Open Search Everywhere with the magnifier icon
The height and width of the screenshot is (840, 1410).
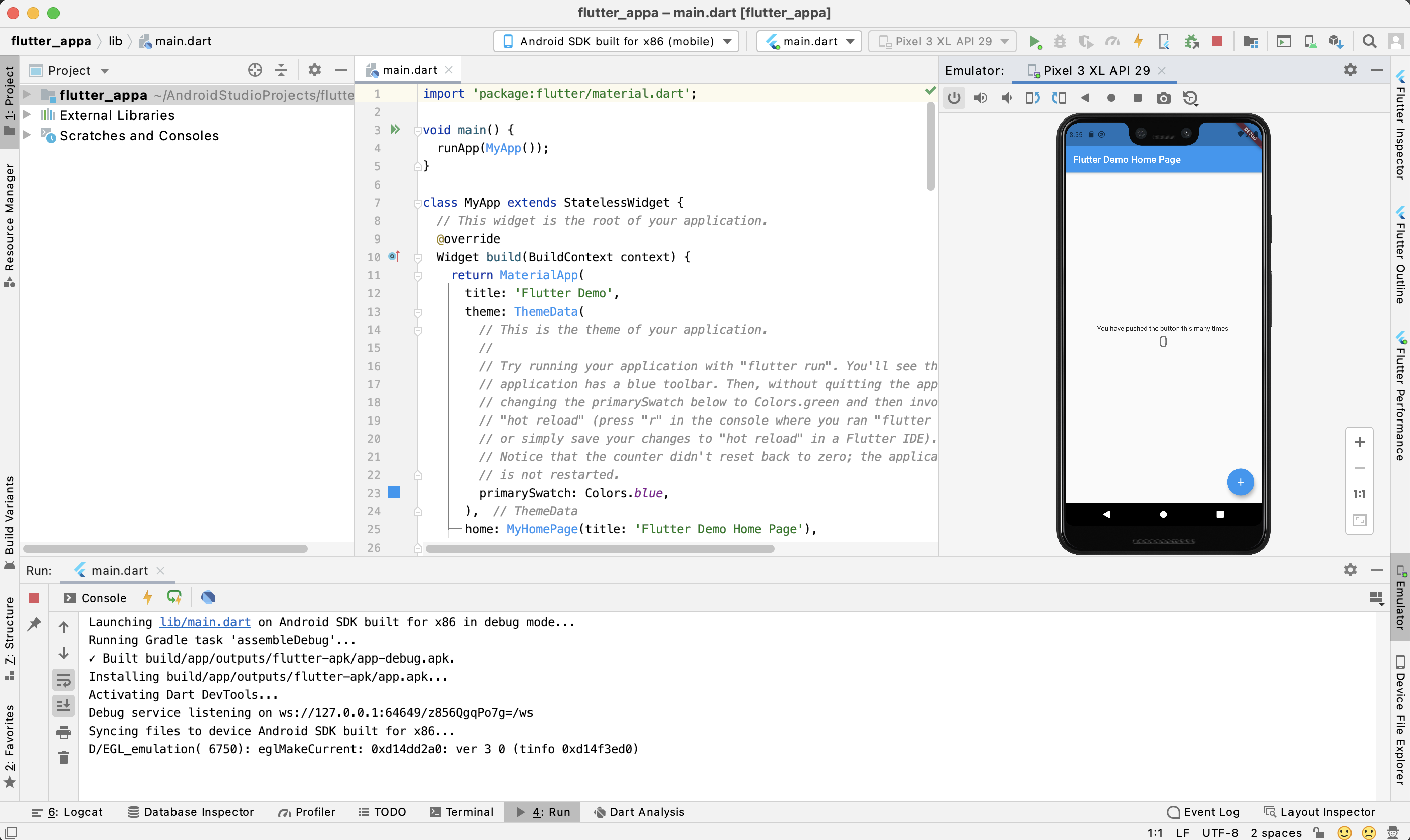coord(1369,41)
